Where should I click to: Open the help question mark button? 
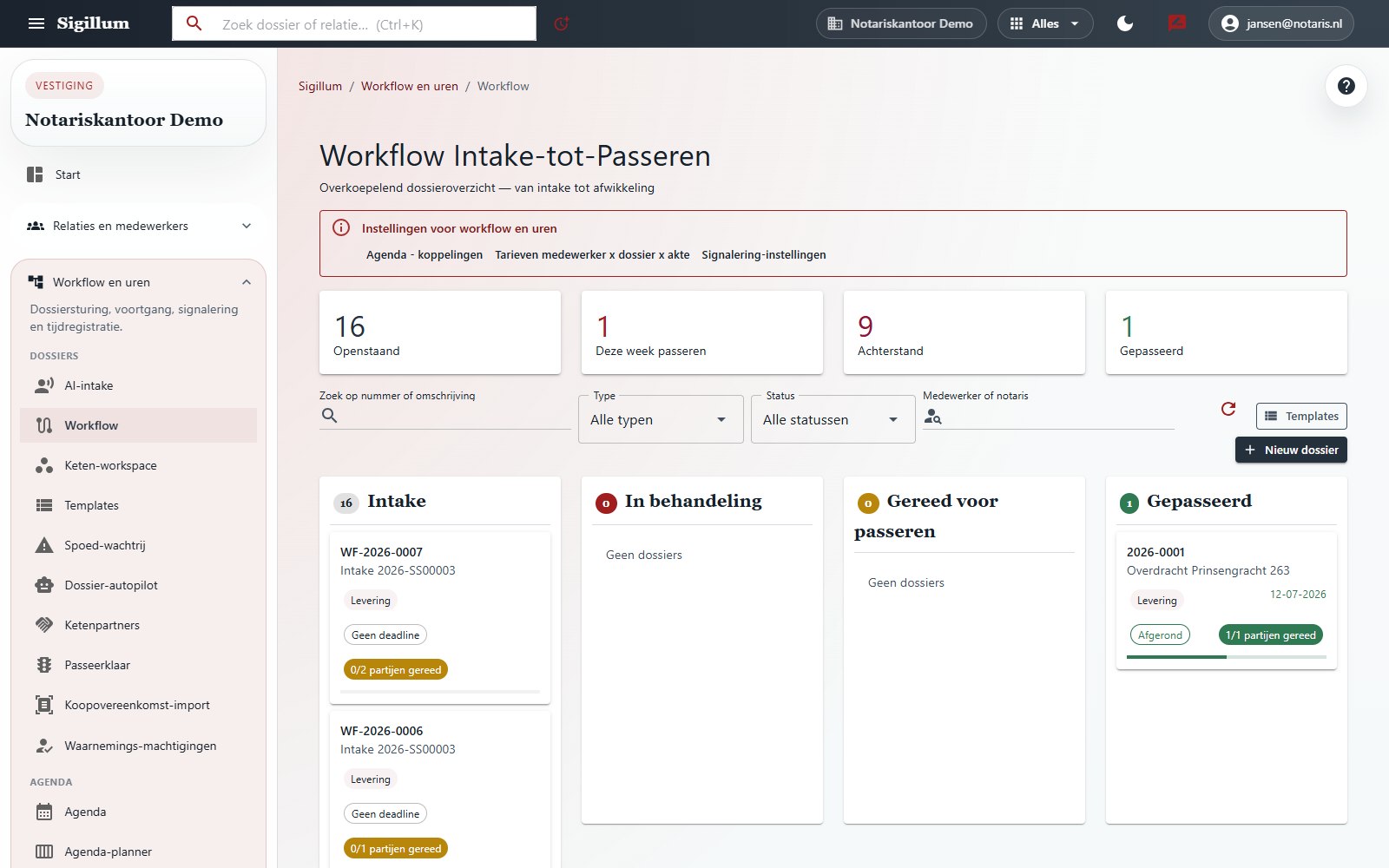point(1346,86)
